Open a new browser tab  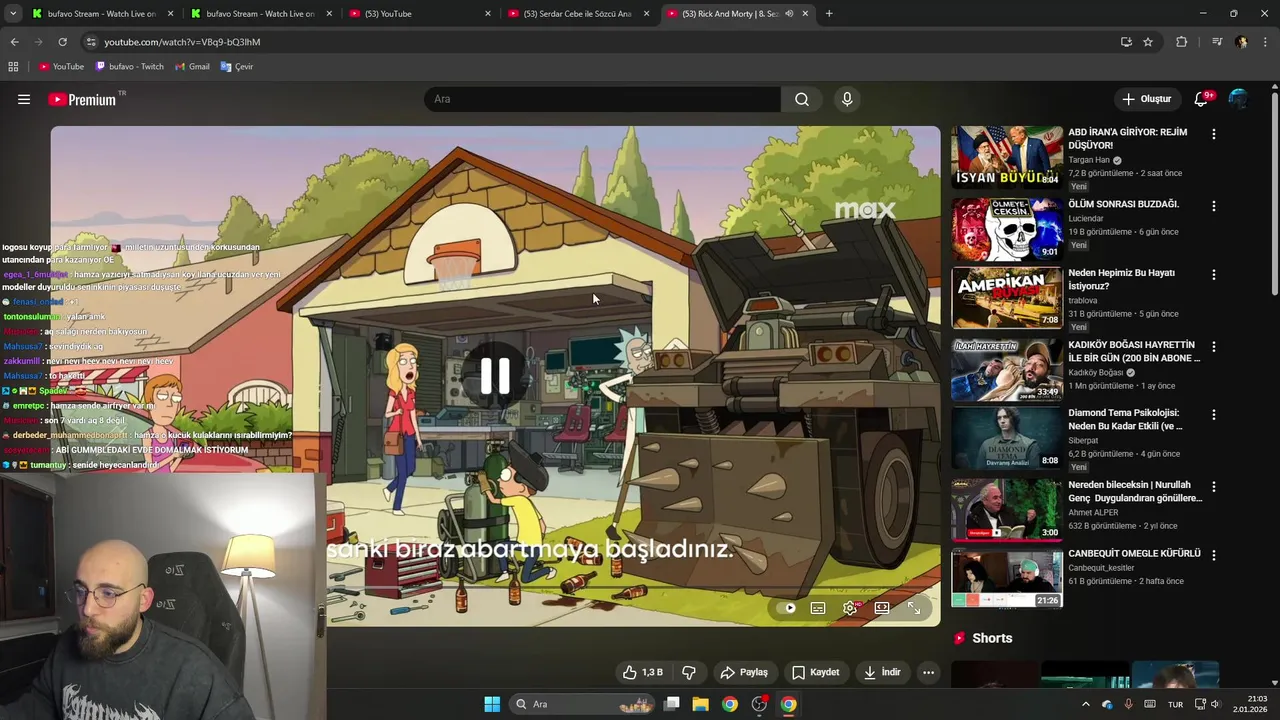click(829, 14)
